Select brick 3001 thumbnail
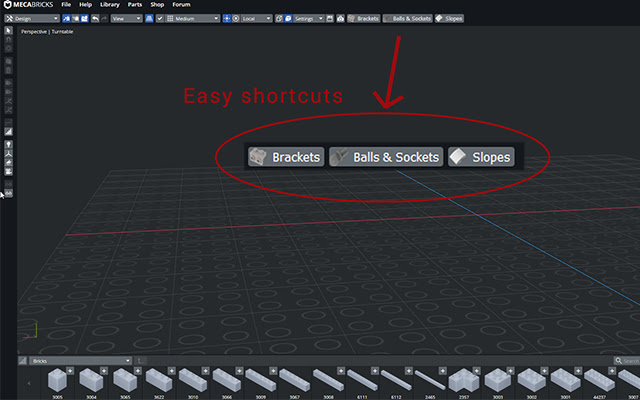Screen dimensions: 640x400 point(564,380)
